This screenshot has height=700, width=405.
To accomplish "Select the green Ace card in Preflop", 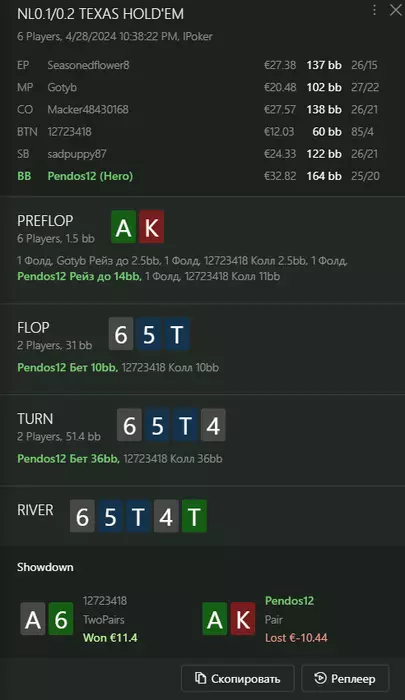I will coord(124,227).
